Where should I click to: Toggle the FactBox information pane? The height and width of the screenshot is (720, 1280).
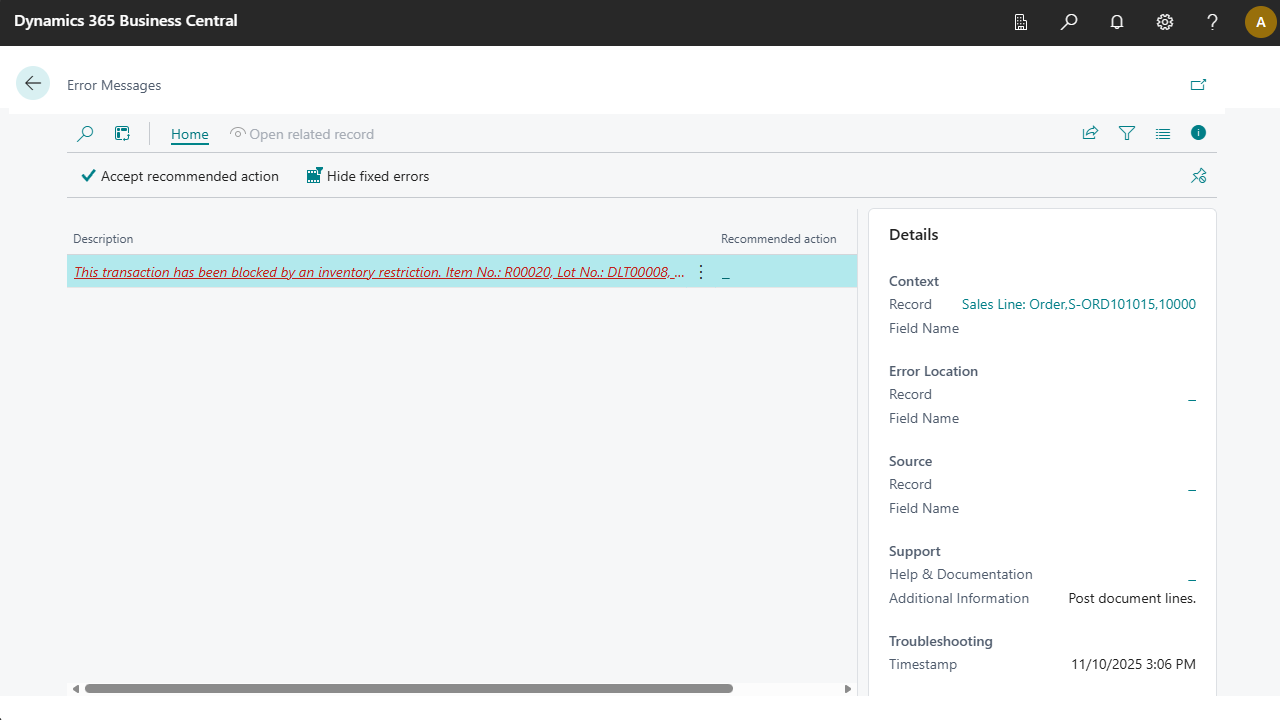coord(1198,133)
